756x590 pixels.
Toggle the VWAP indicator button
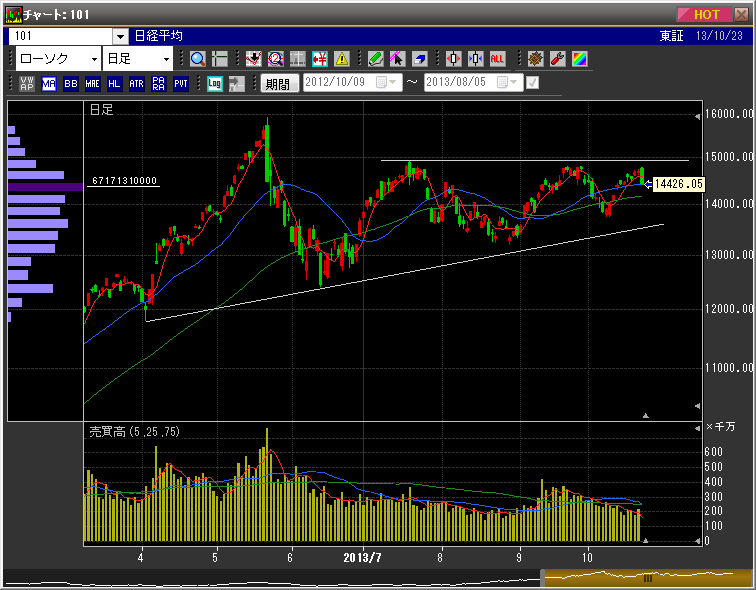(27, 84)
